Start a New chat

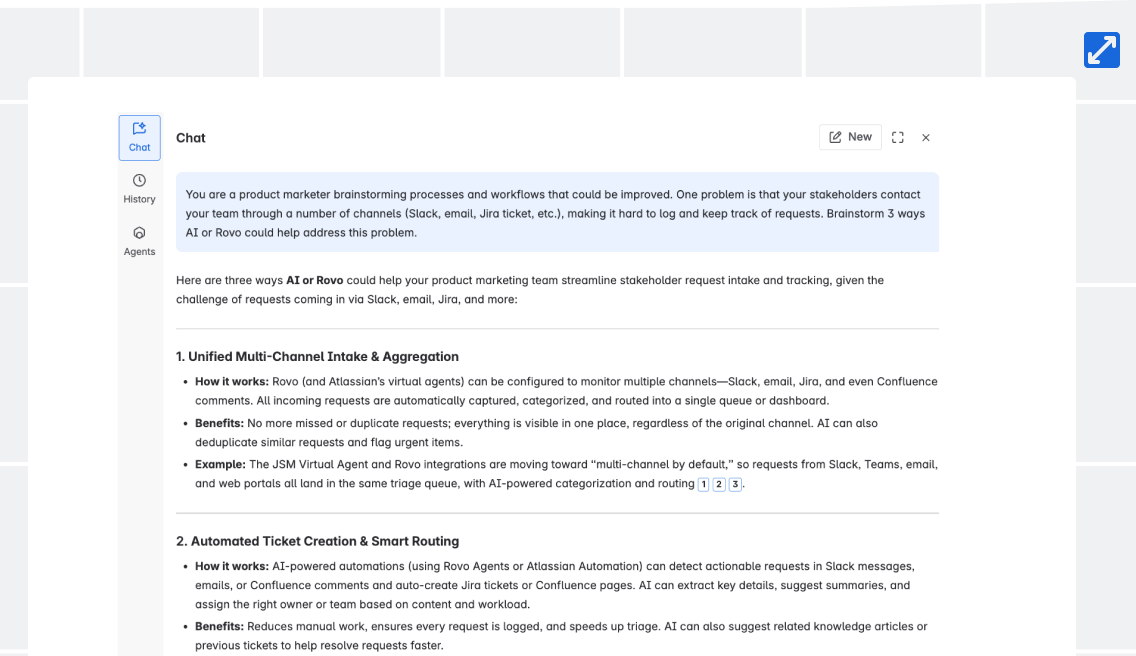(x=850, y=137)
